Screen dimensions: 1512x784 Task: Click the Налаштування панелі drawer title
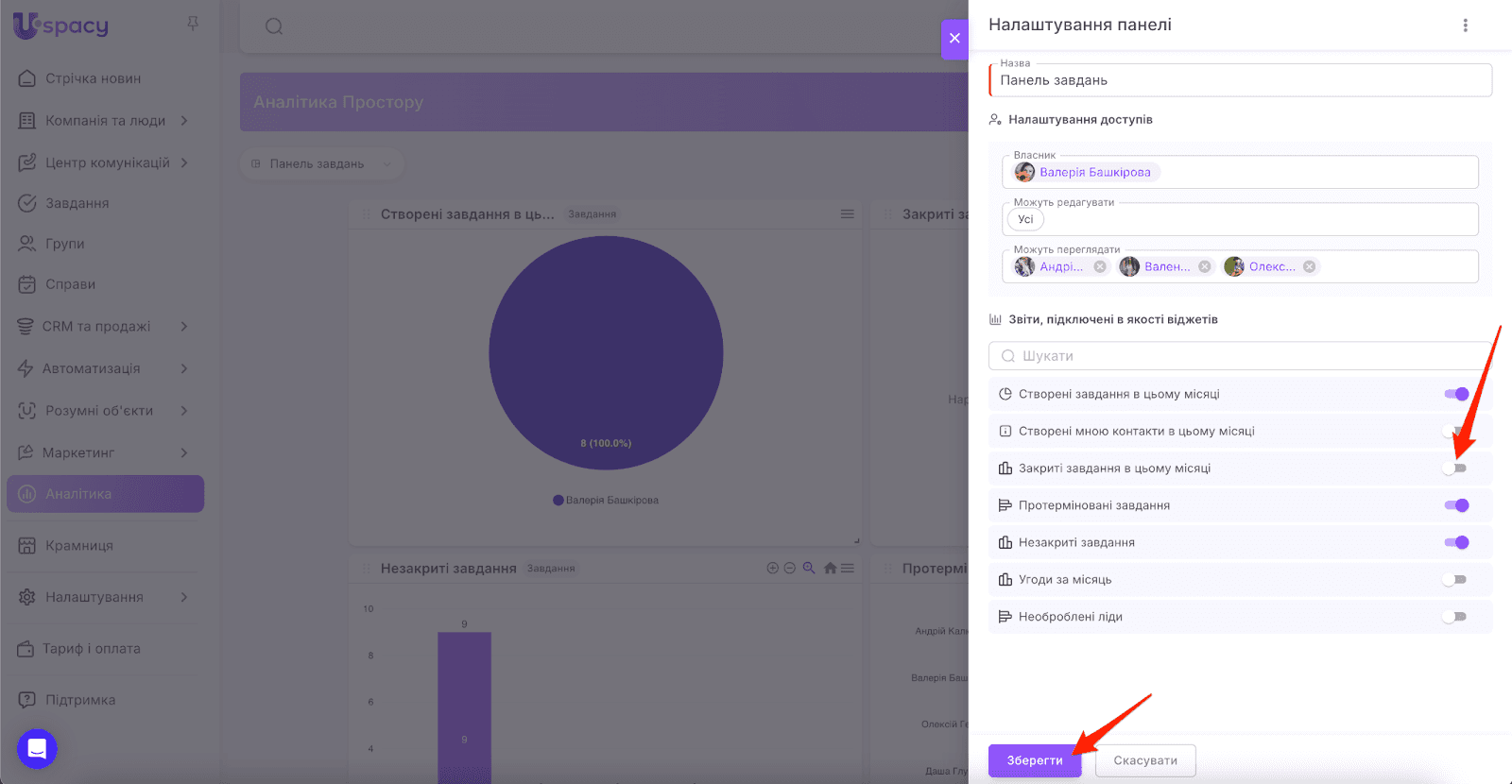click(1080, 26)
